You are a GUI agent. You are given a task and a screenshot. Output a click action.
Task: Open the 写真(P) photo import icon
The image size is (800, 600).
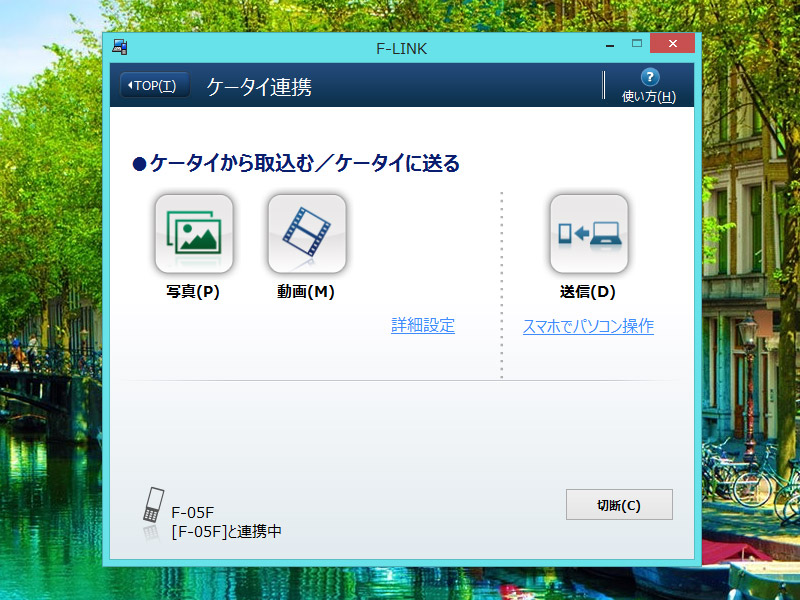coord(193,234)
